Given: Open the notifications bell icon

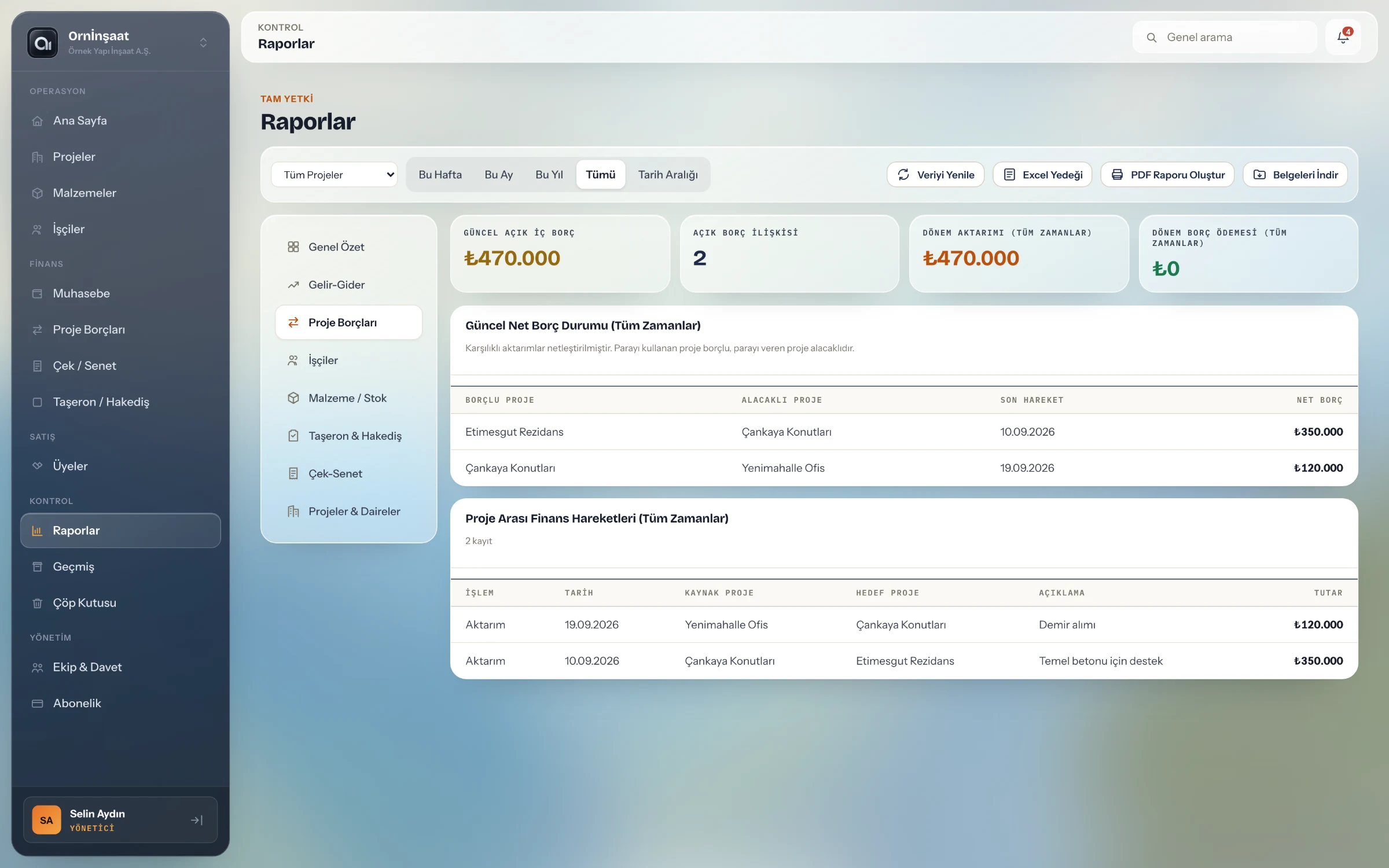Looking at the screenshot, I should point(1343,38).
